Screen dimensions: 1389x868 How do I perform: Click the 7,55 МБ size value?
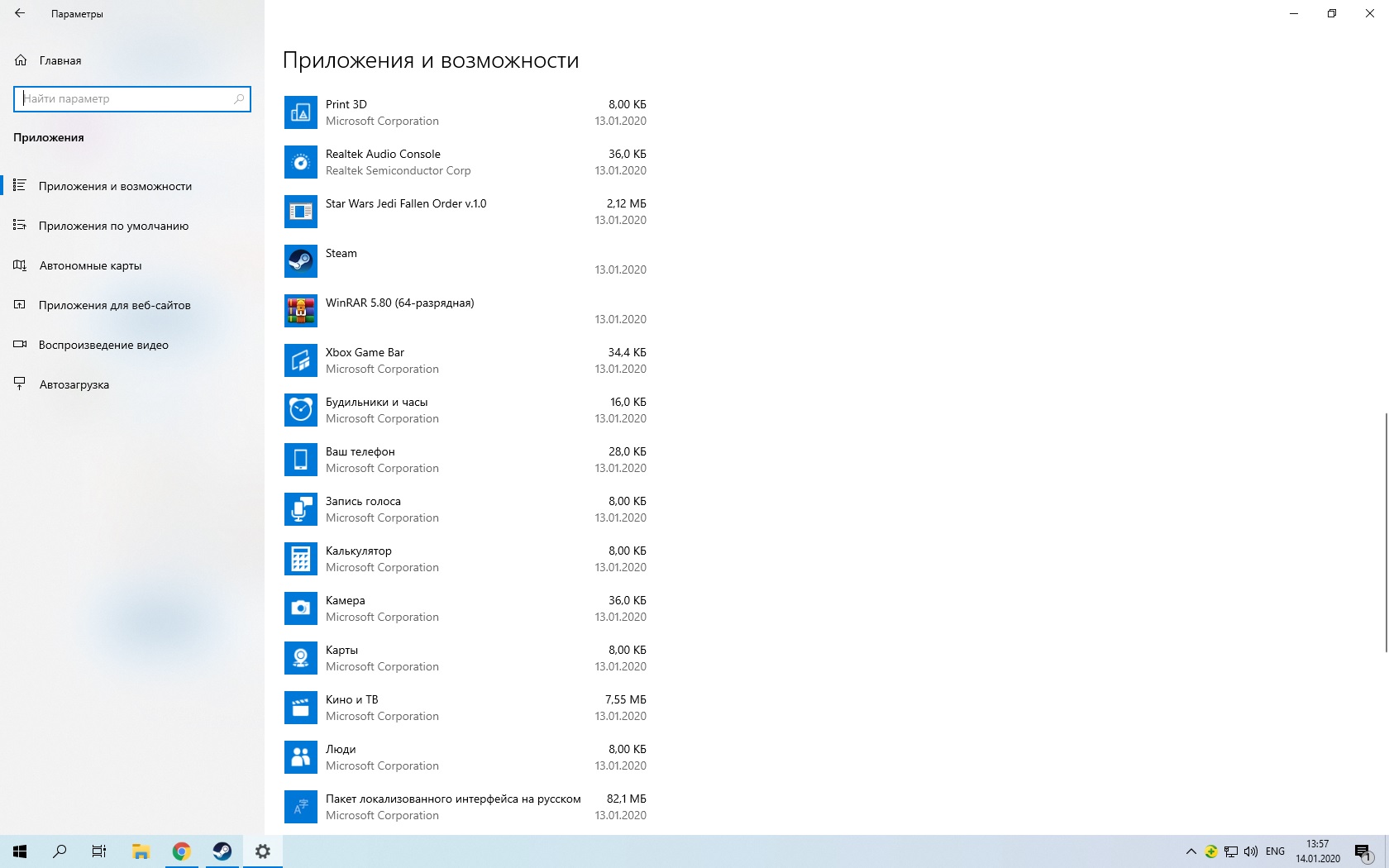pos(626,699)
